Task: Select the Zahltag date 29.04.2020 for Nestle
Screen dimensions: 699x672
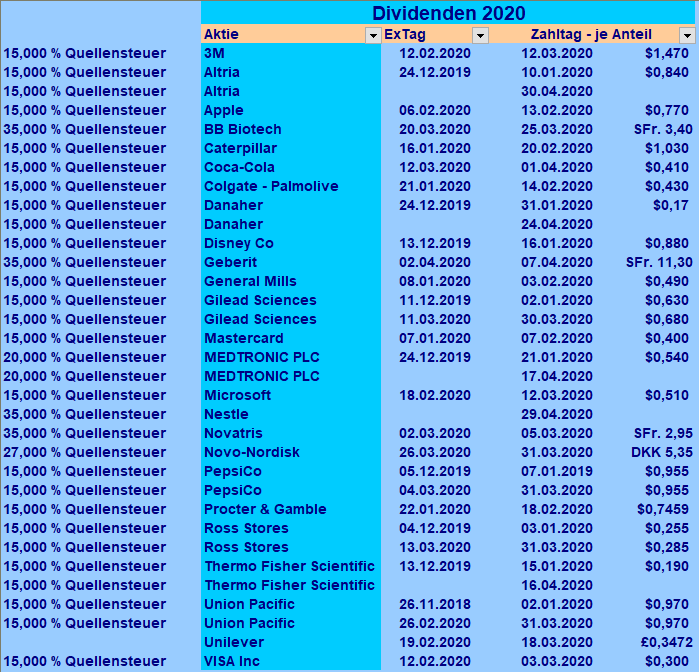Action: [557, 414]
